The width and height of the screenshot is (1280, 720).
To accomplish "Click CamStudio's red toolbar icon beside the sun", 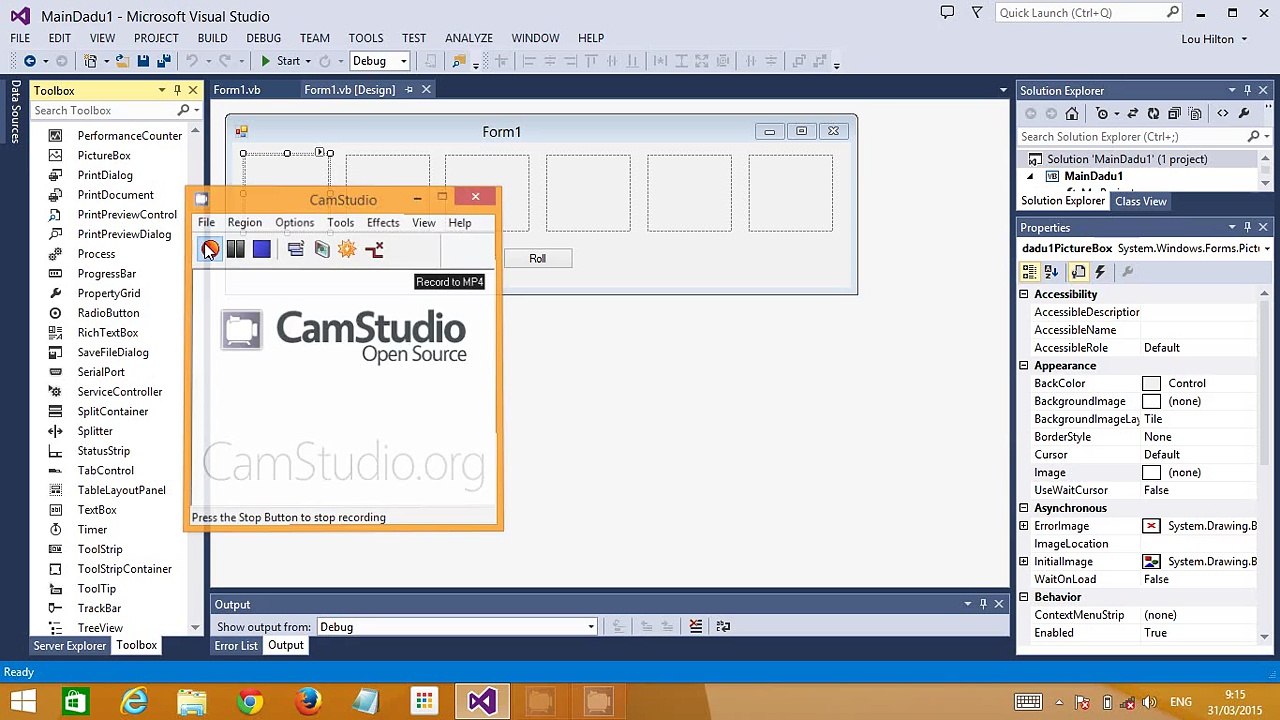I will tap(374, 249).
